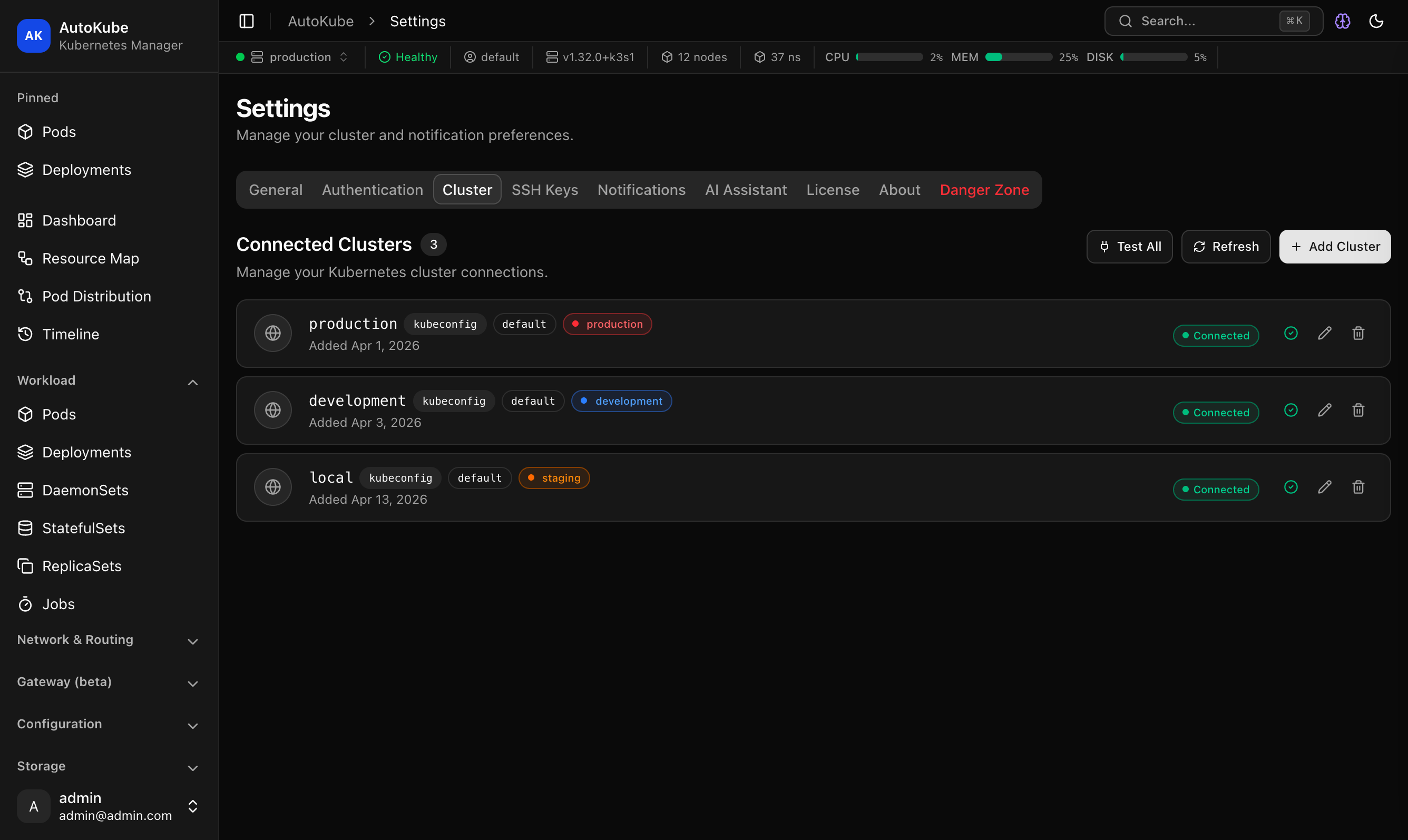Click the 12 nodes status entry
The height and width of the screenshot is (840, 1408).
(694, 57)
